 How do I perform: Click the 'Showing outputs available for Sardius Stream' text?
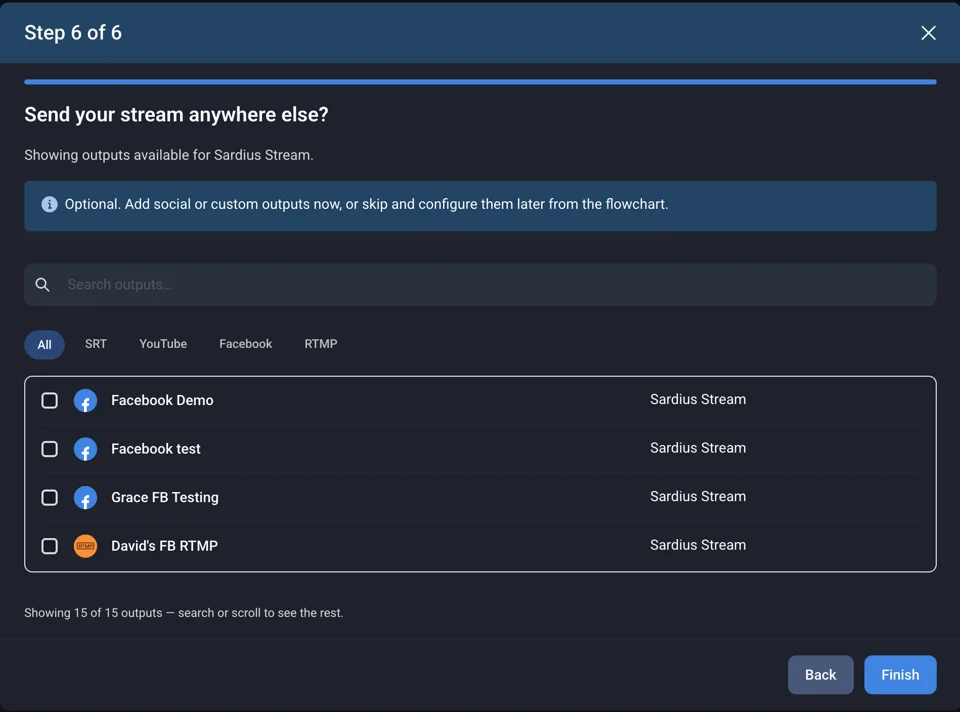(168, 155)
